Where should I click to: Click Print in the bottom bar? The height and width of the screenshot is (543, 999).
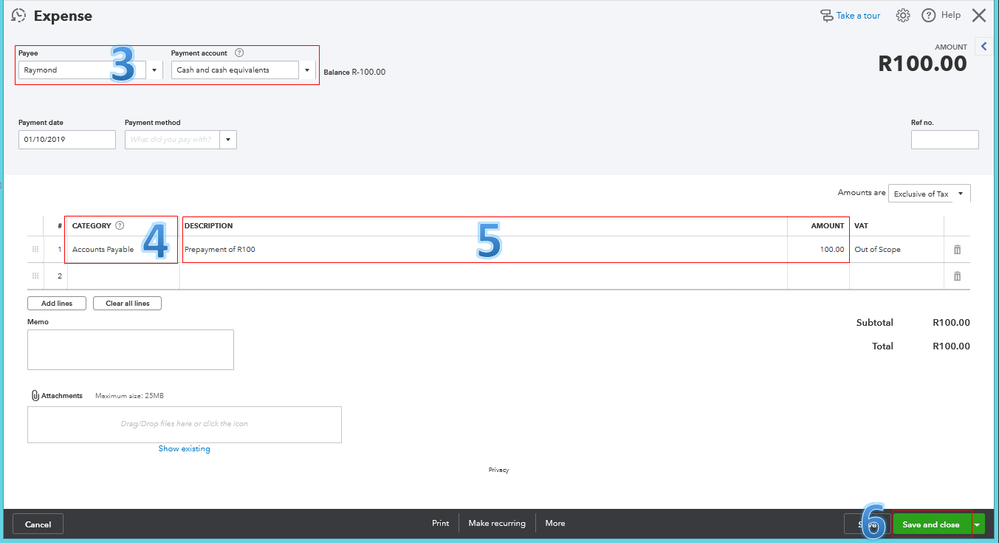(440, 523)
